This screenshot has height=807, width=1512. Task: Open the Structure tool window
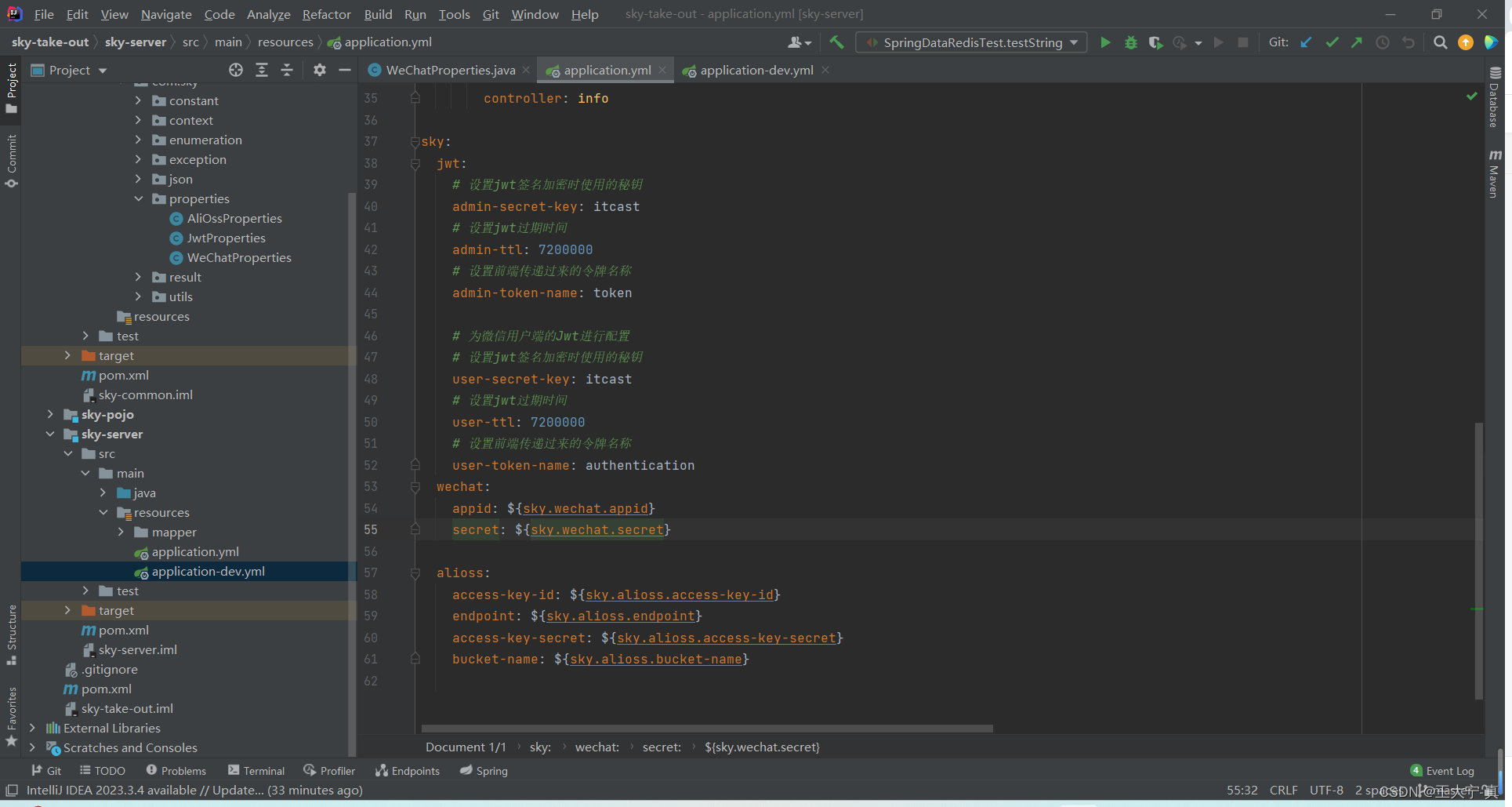point(11,634)
